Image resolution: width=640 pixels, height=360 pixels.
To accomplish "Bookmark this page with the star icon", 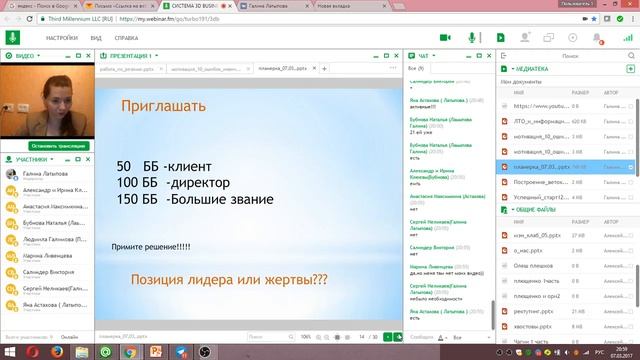I will [x=594, y=19].
